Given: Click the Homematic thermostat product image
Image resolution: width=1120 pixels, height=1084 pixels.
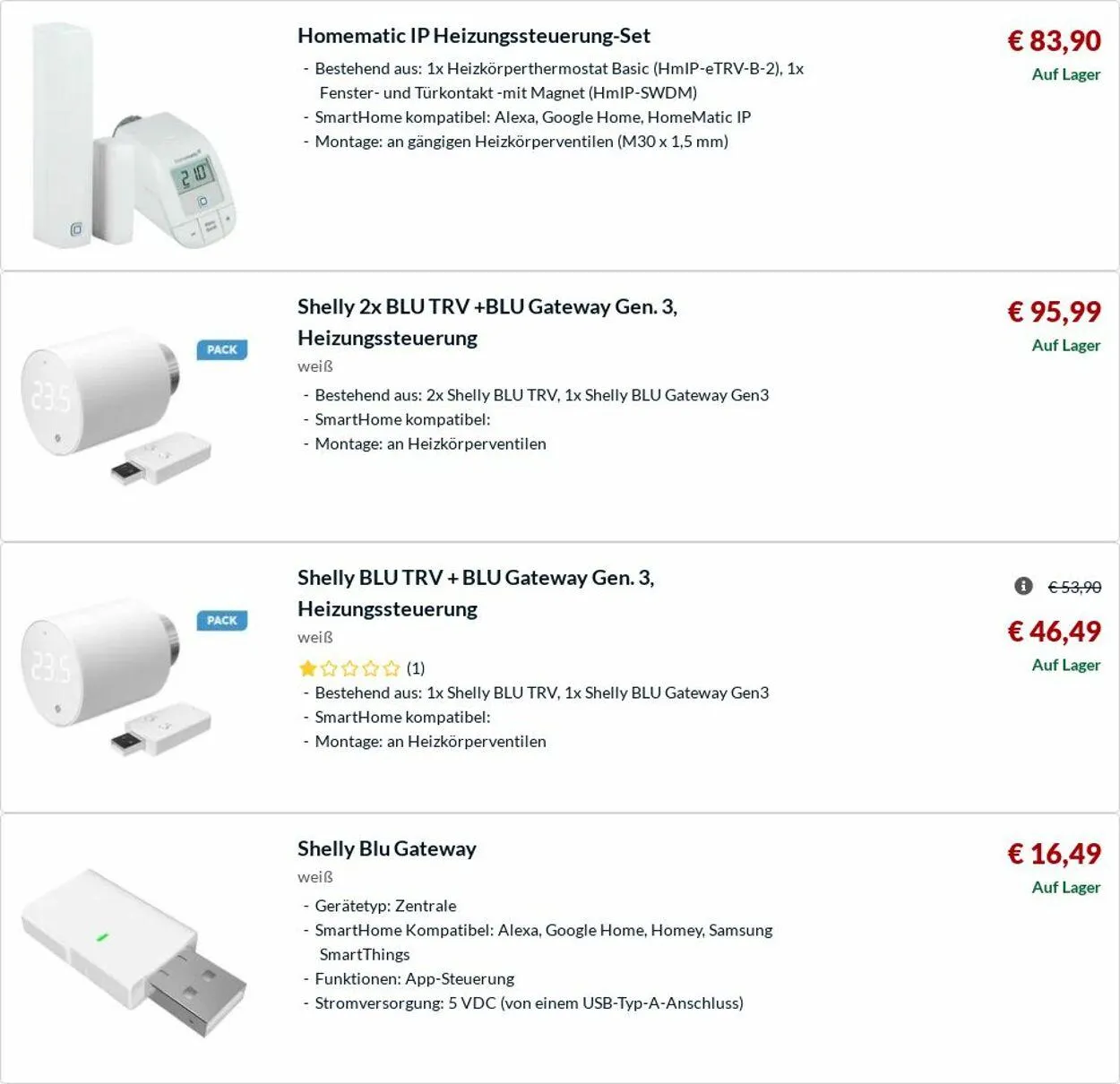Looking at the screenshot, I should (134, 136).
